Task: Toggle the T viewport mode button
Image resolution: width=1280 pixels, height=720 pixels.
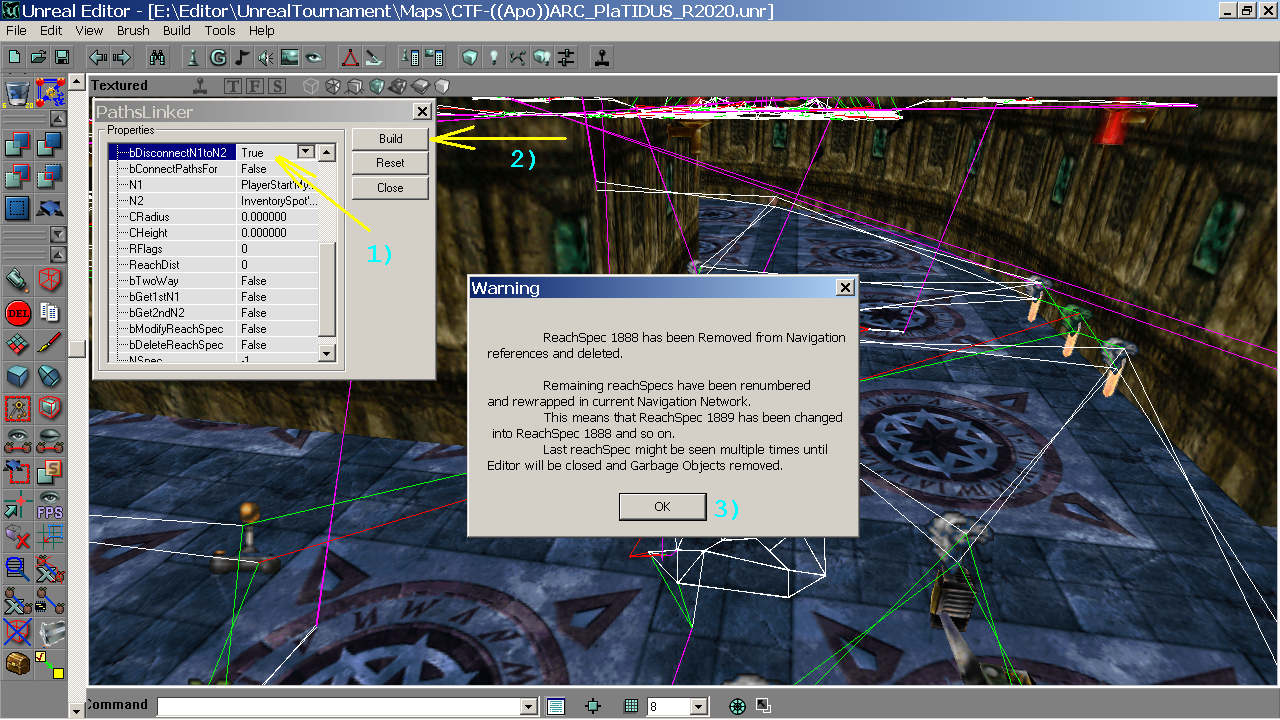Action: [232, 86]
